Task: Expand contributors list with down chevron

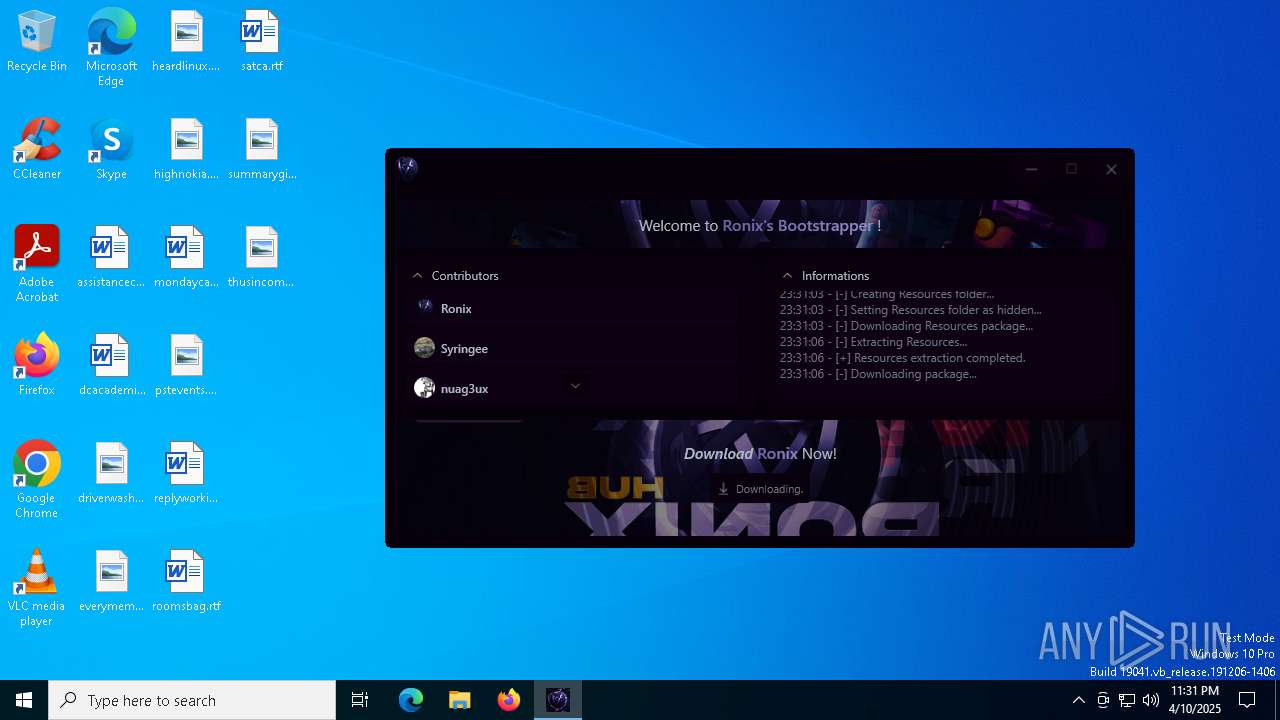Action: click(575, 385)
